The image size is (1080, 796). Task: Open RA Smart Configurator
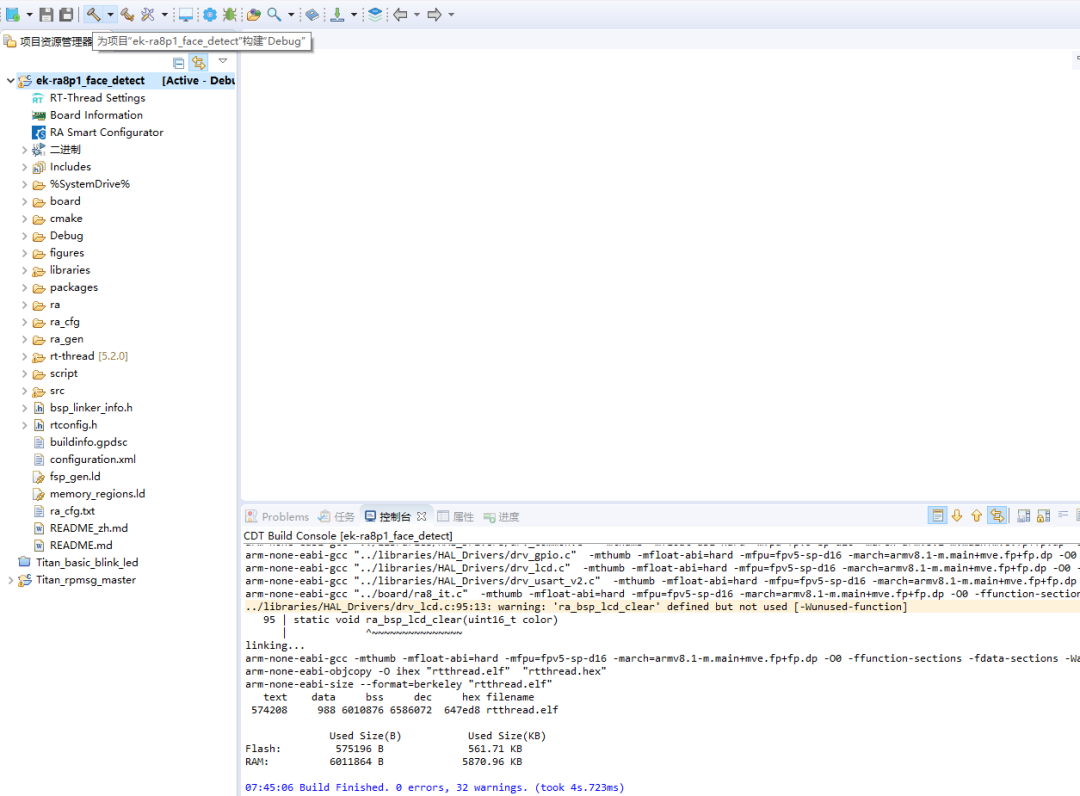pyautogui.click(x=106, y=132)
